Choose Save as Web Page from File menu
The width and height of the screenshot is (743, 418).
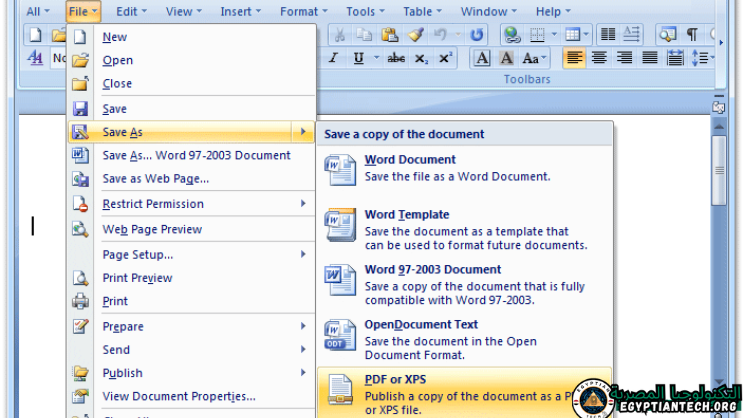tap(192, 179)
